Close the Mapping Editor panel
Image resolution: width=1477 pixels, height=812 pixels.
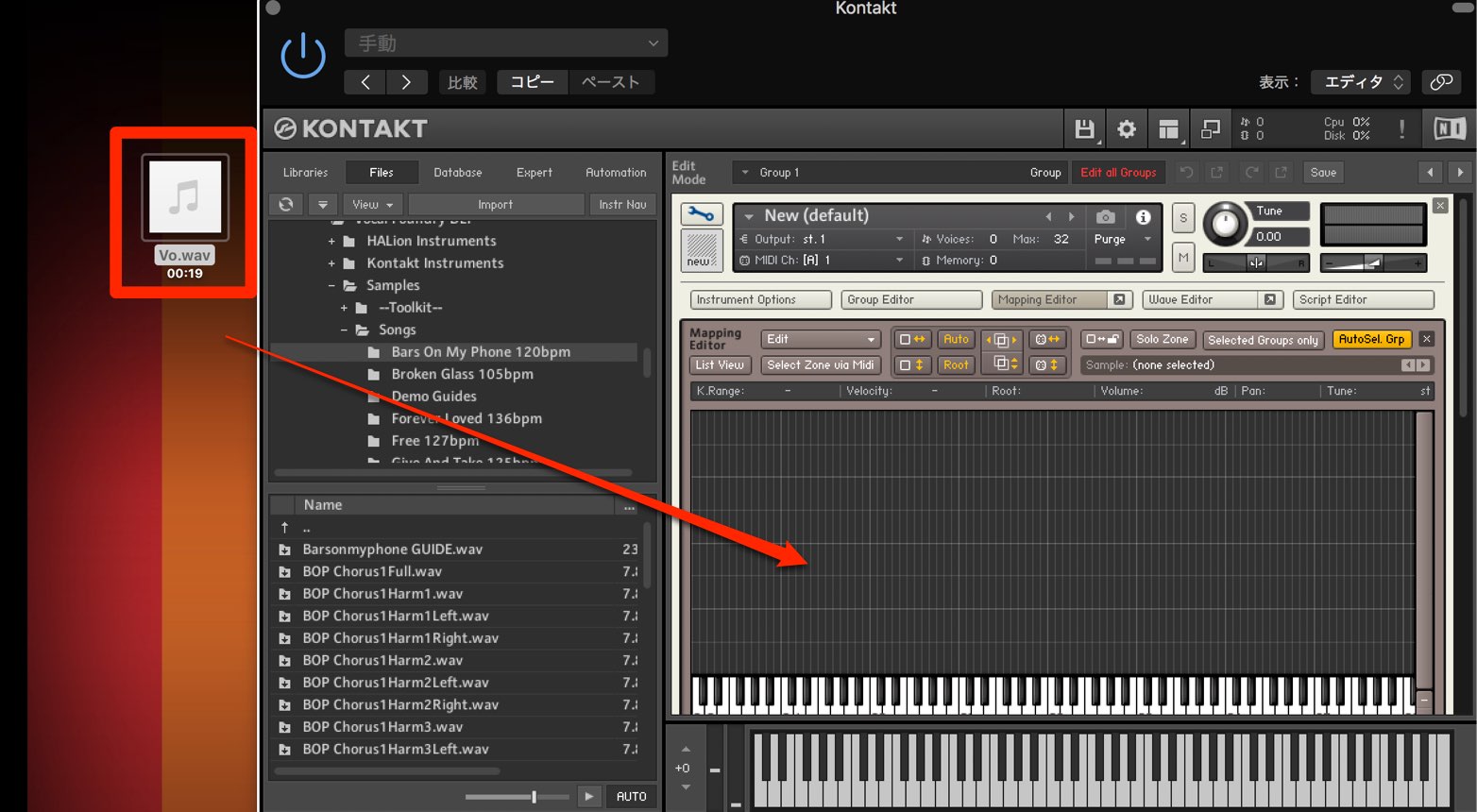click(x=1427, y=339)
